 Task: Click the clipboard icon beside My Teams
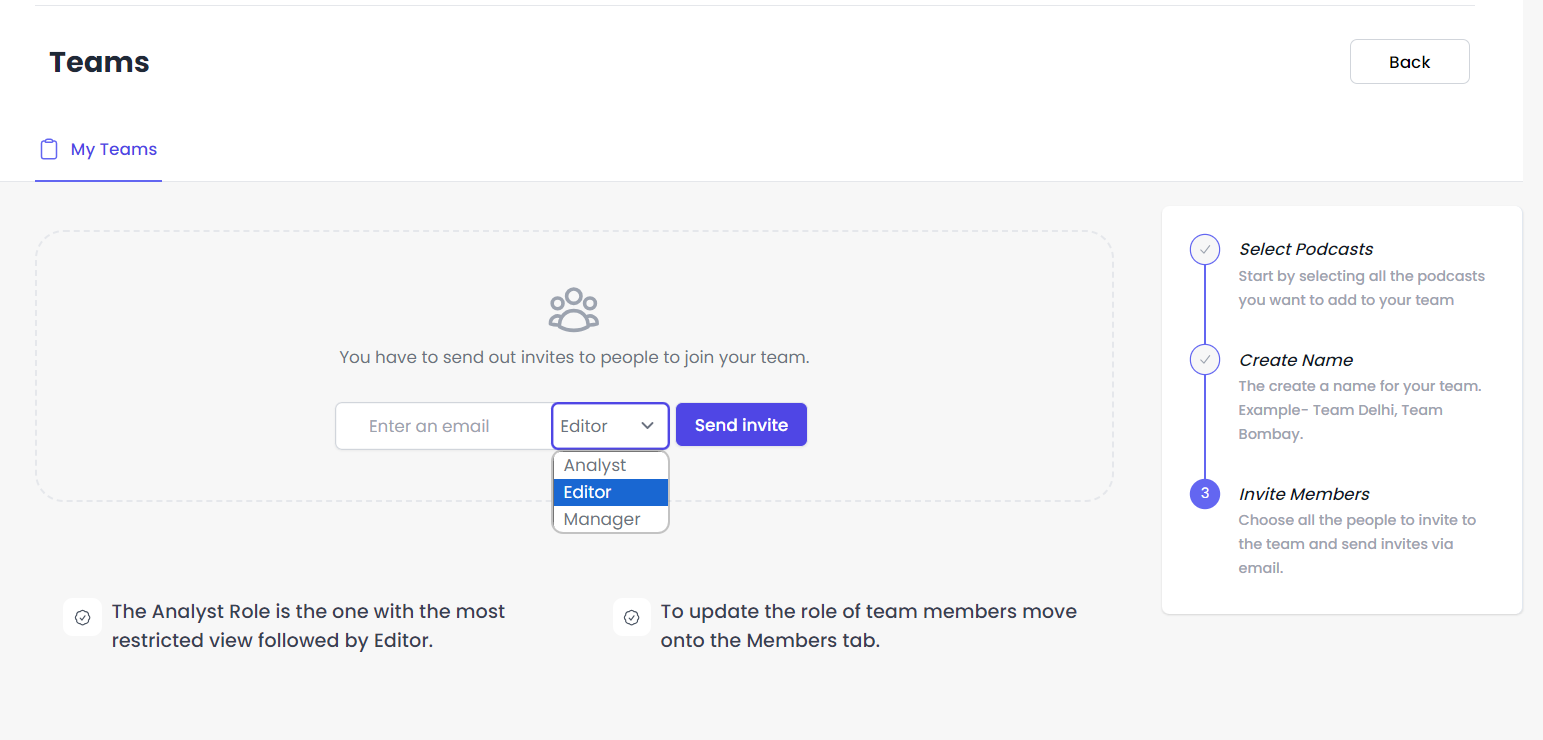(48, 147)
